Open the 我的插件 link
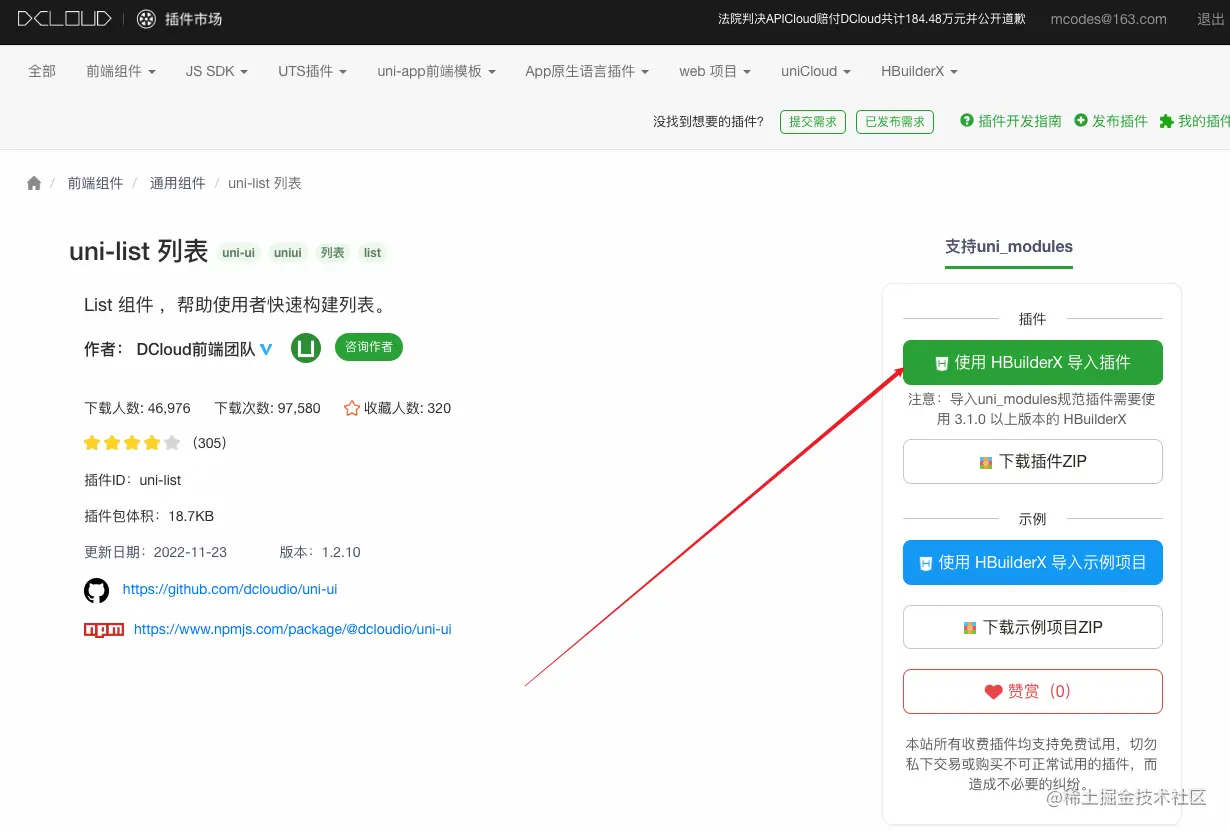 1204,121
